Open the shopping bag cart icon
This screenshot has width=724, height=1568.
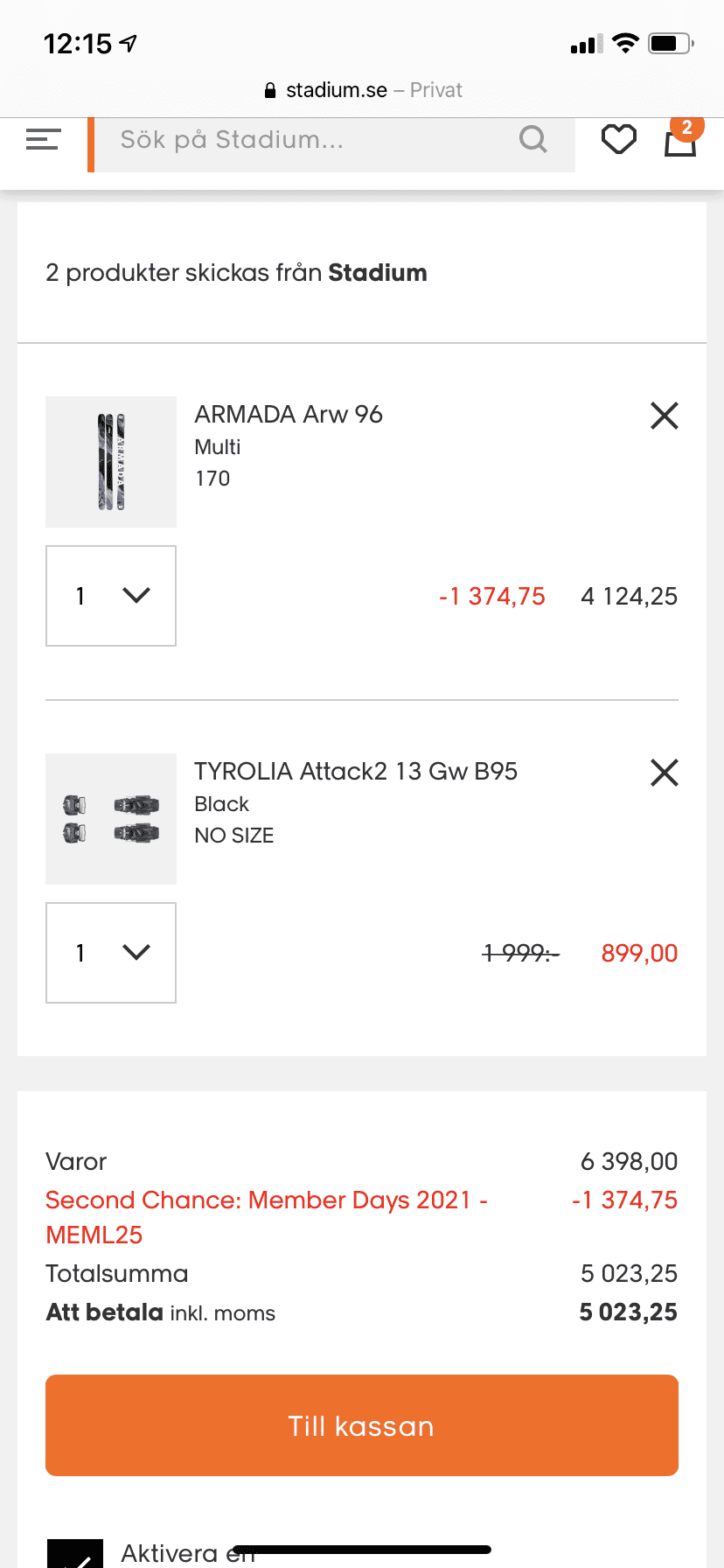coord(679,144)
